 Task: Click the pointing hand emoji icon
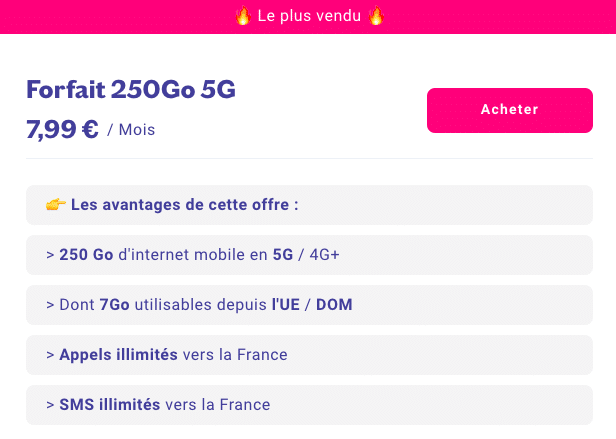point(56,205)
